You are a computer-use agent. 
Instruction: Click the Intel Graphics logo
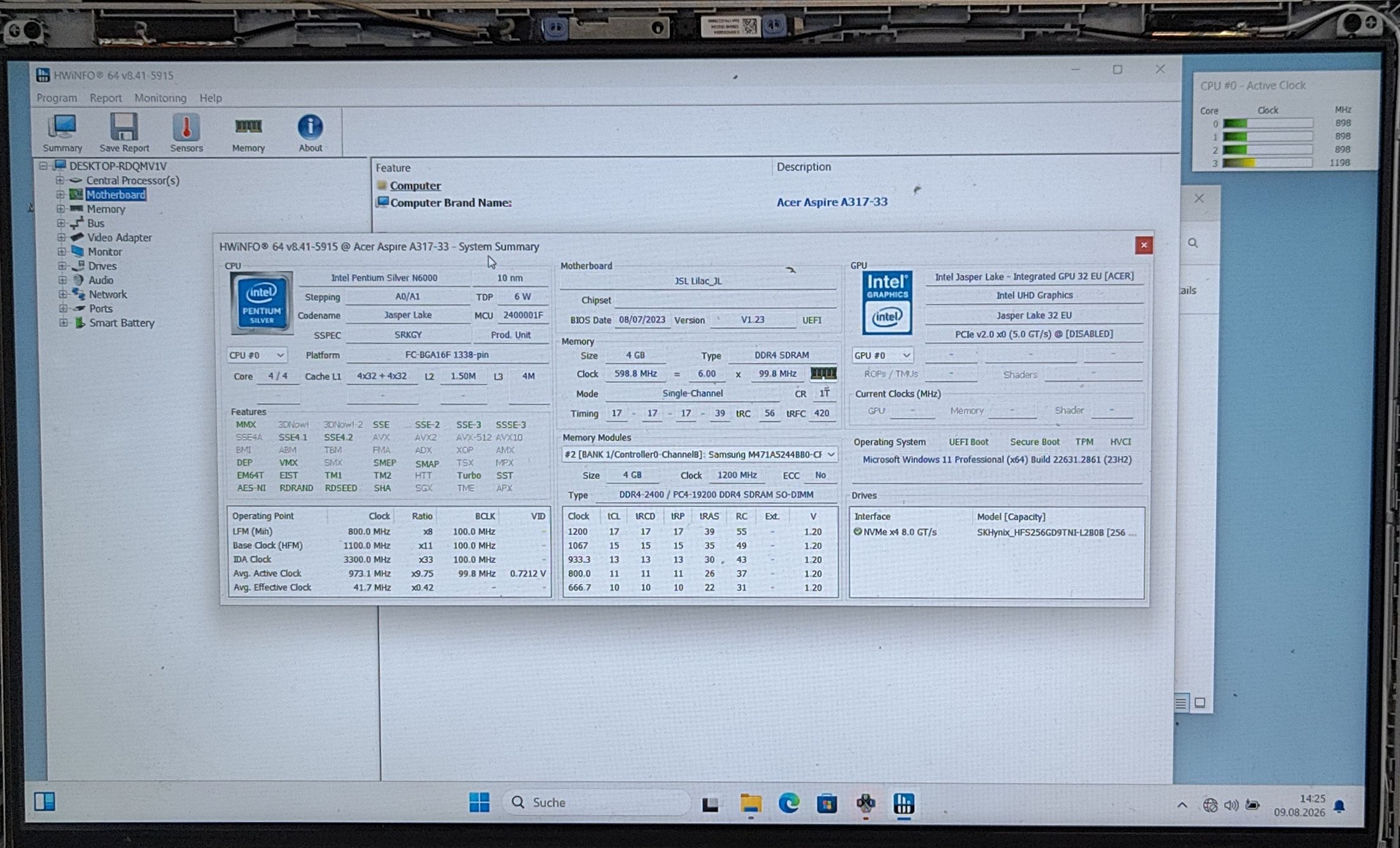coord(887,303)
